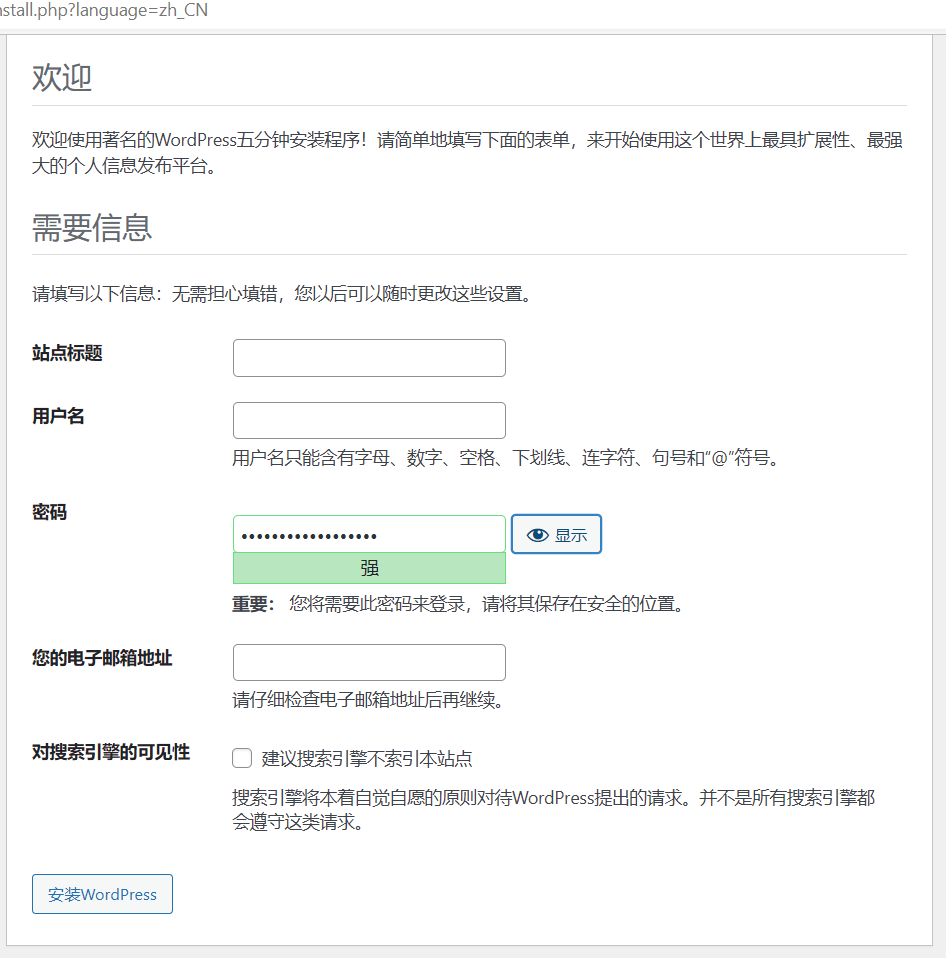Image resolution: width=946 pixels, height=958 pixels.
Task: Click the 您的电子邮箱地址 label
Action: click(102, 658)
